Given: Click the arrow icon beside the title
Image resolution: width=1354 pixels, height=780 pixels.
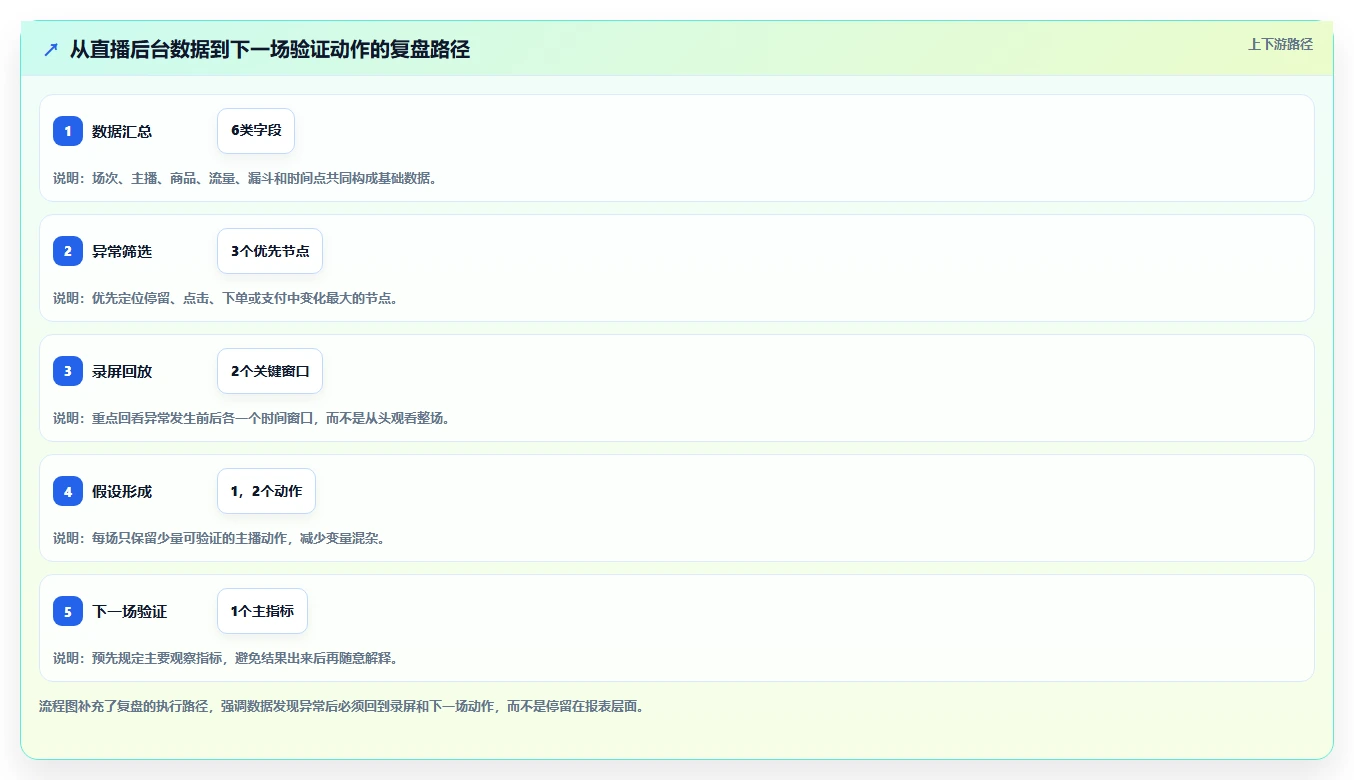Looking at the screenshot, I should 51,49.
